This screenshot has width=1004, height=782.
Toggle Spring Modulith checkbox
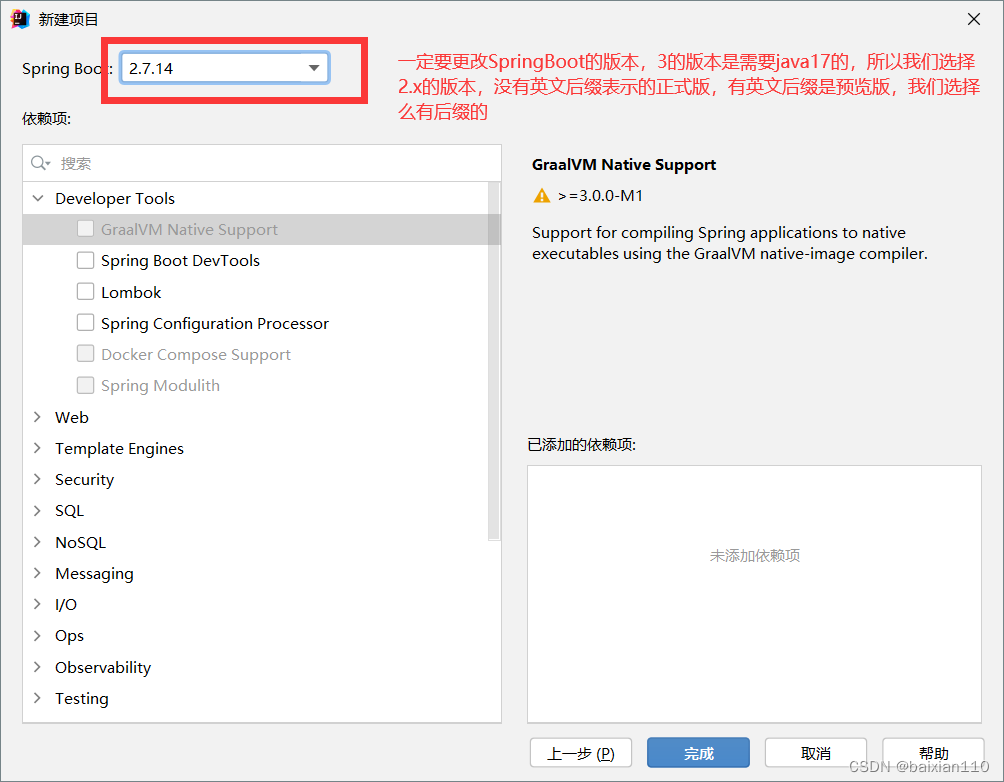point(85,385)
